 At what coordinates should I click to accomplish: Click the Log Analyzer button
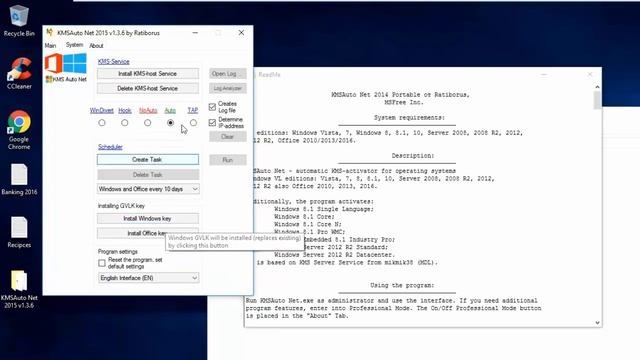228,88
